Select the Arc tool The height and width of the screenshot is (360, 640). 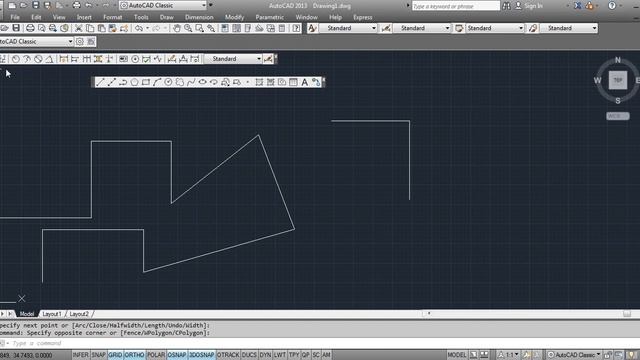157,82
